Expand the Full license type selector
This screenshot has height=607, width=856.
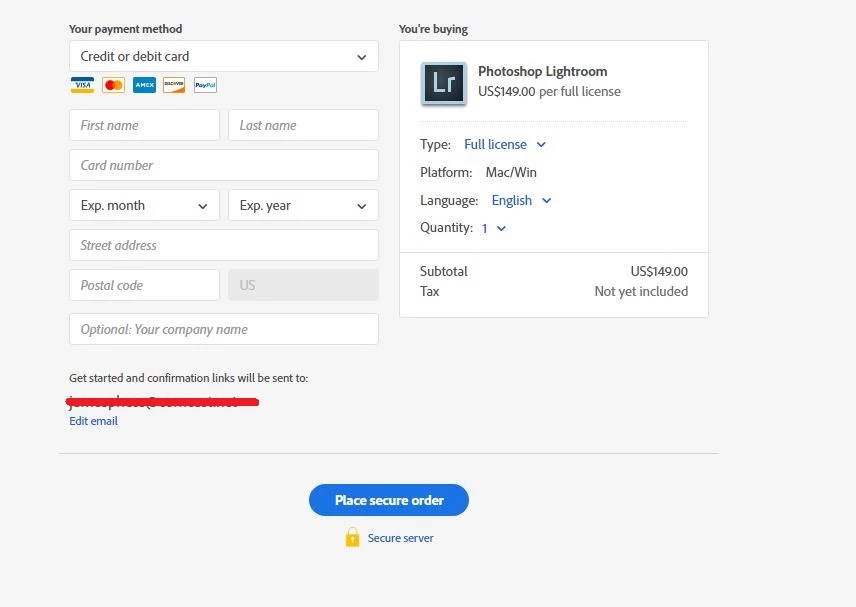click(x=504, y=145)
